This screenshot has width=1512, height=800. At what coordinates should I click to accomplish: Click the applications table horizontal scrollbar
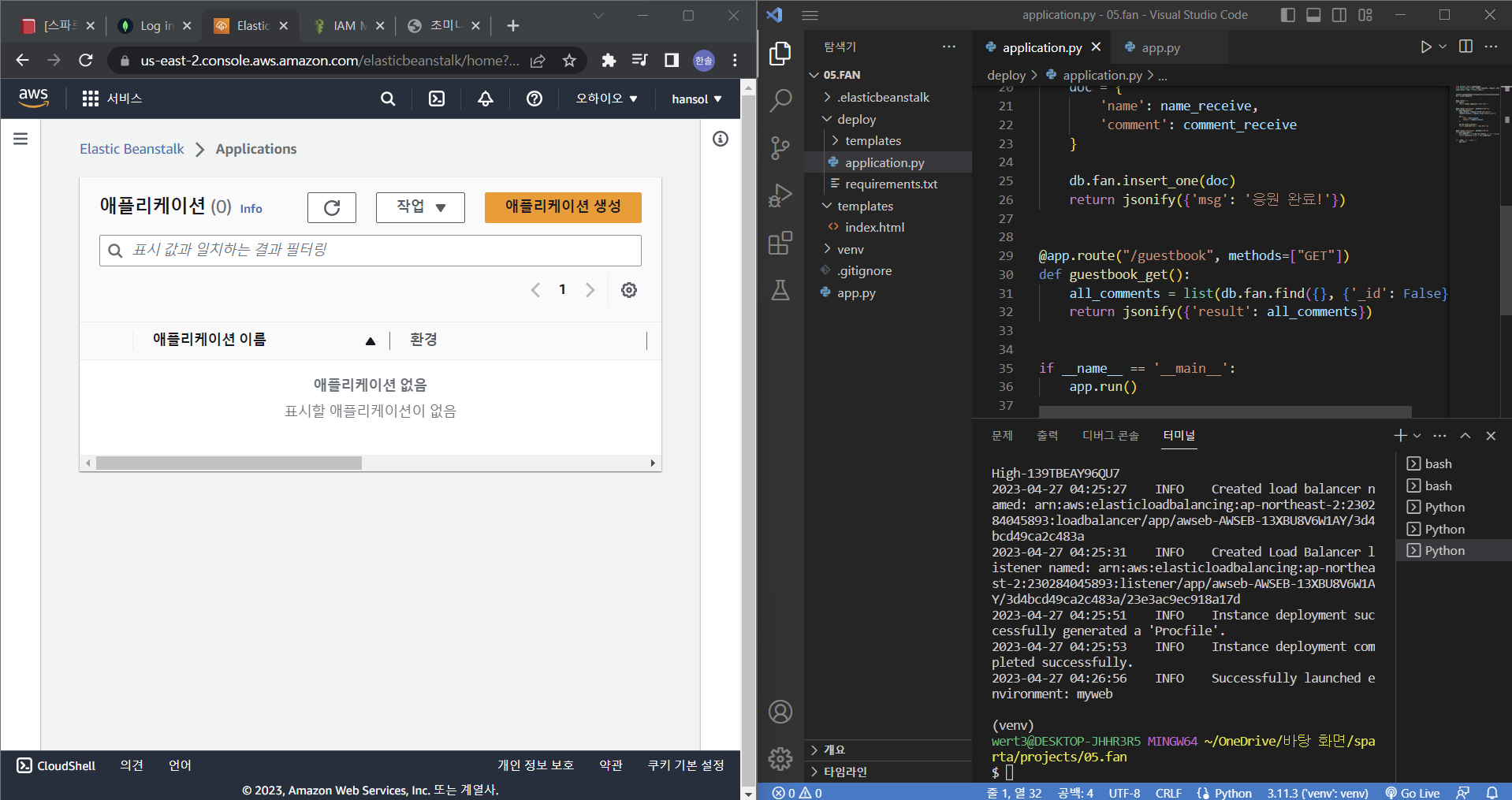pyautogui.click(x=229, y=463)
